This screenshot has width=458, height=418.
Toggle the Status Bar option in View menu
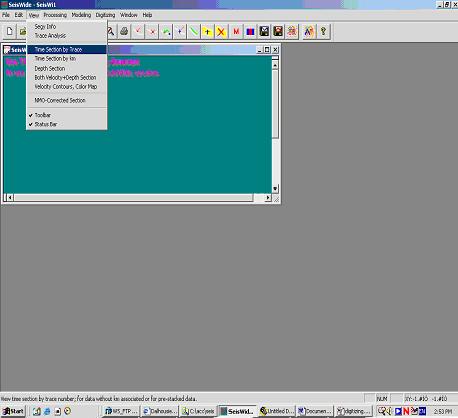(67, 124)
